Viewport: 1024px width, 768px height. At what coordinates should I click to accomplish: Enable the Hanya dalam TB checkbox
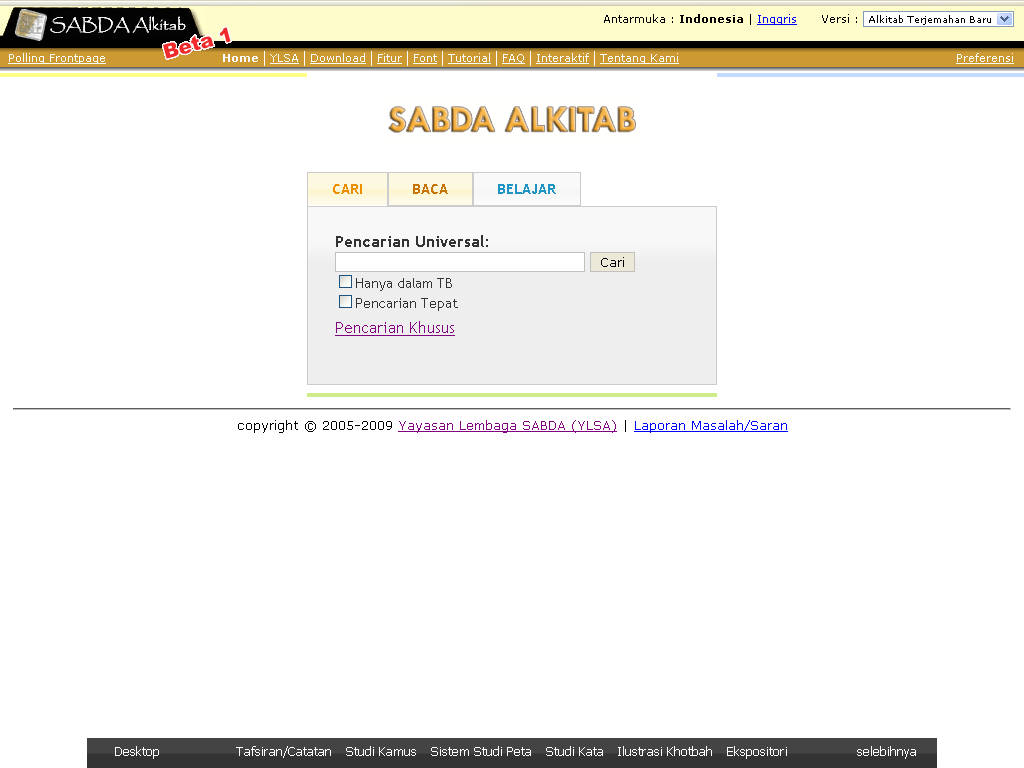pyautogui.click(x=345, y=282)
